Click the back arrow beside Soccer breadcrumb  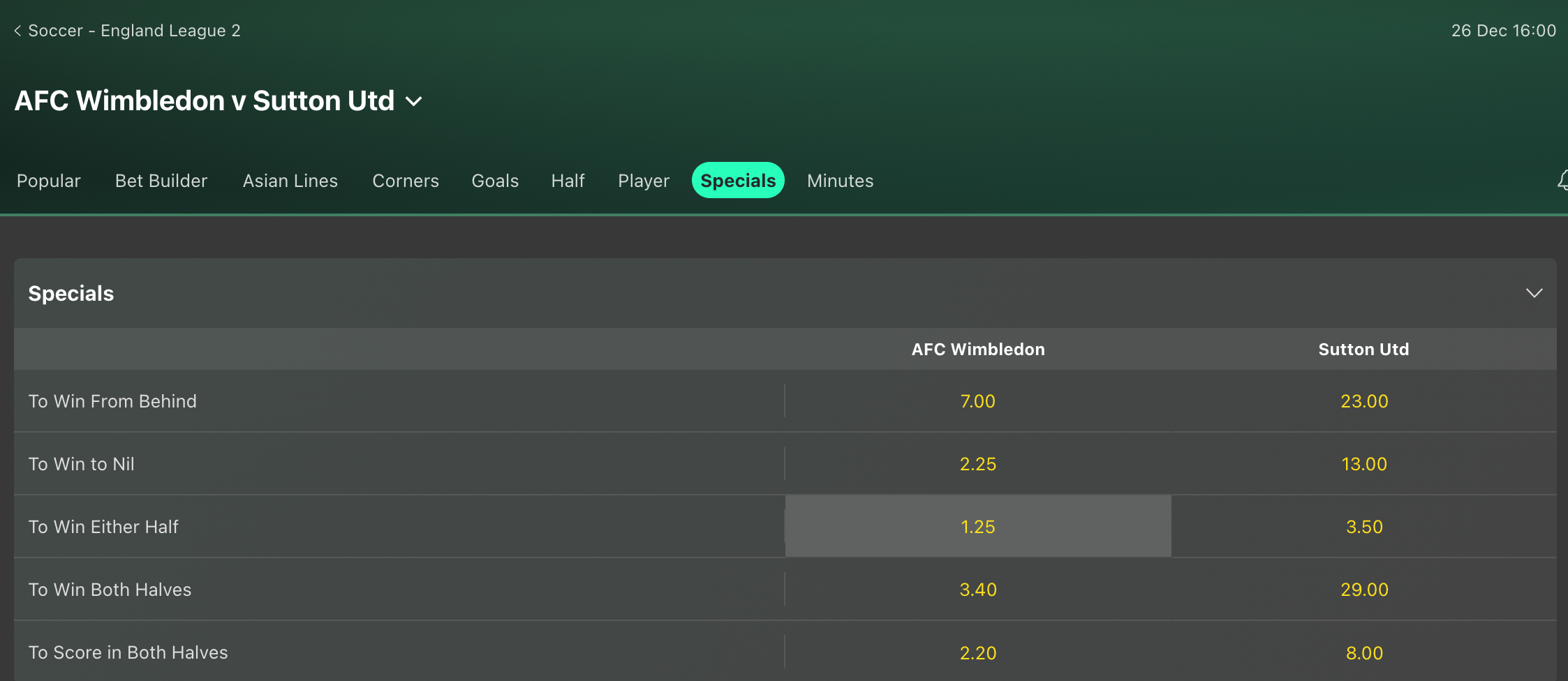point(17,31)
